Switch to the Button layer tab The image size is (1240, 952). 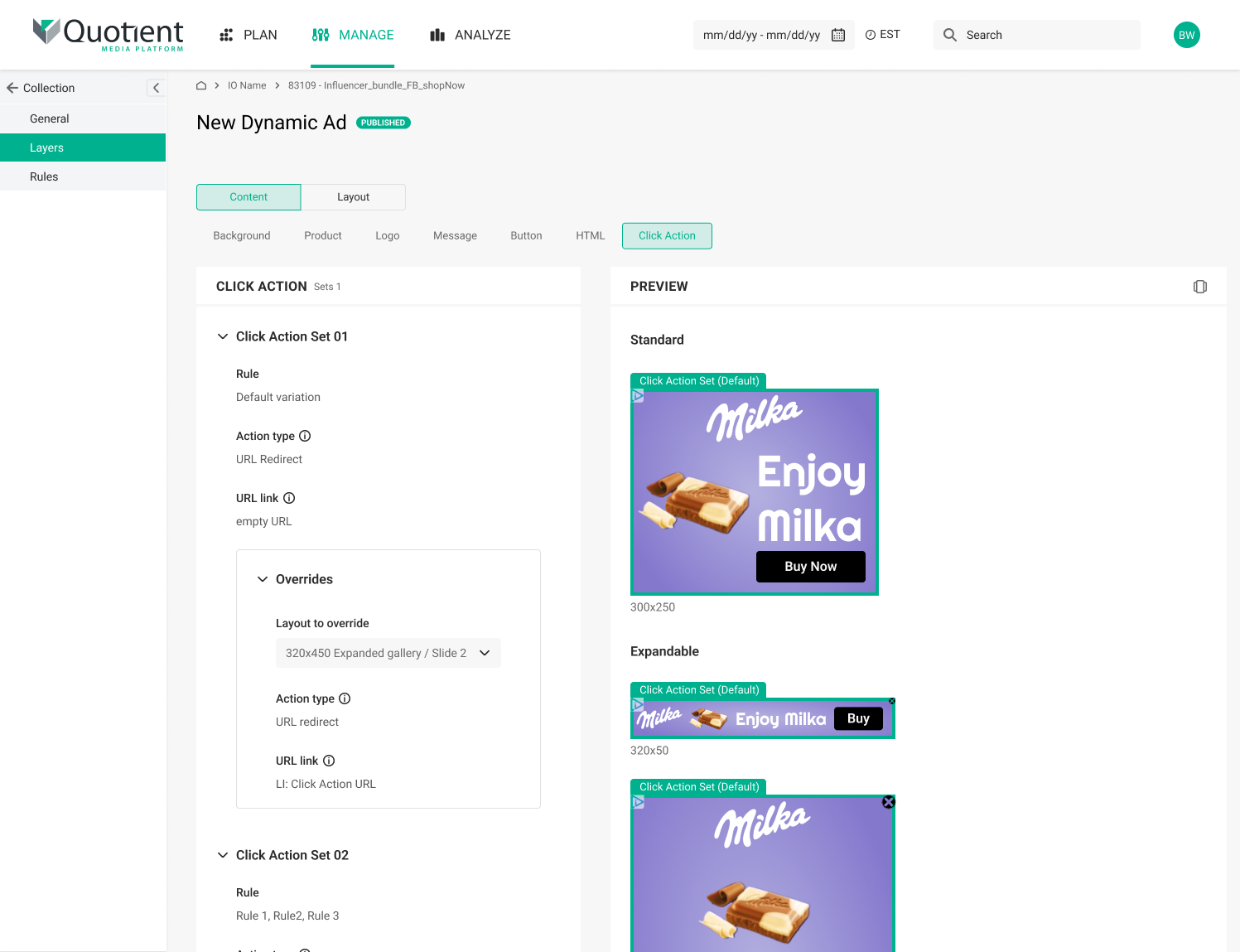coord(527,236)
